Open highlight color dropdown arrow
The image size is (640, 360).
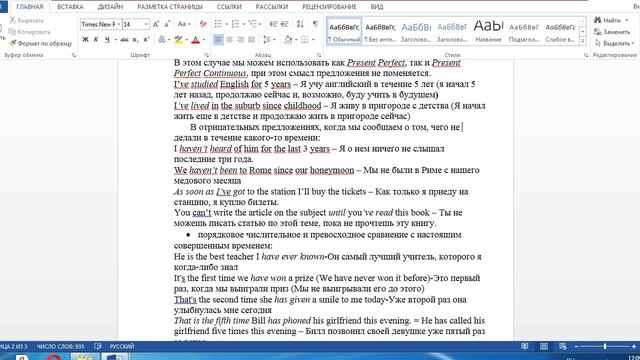187,40
